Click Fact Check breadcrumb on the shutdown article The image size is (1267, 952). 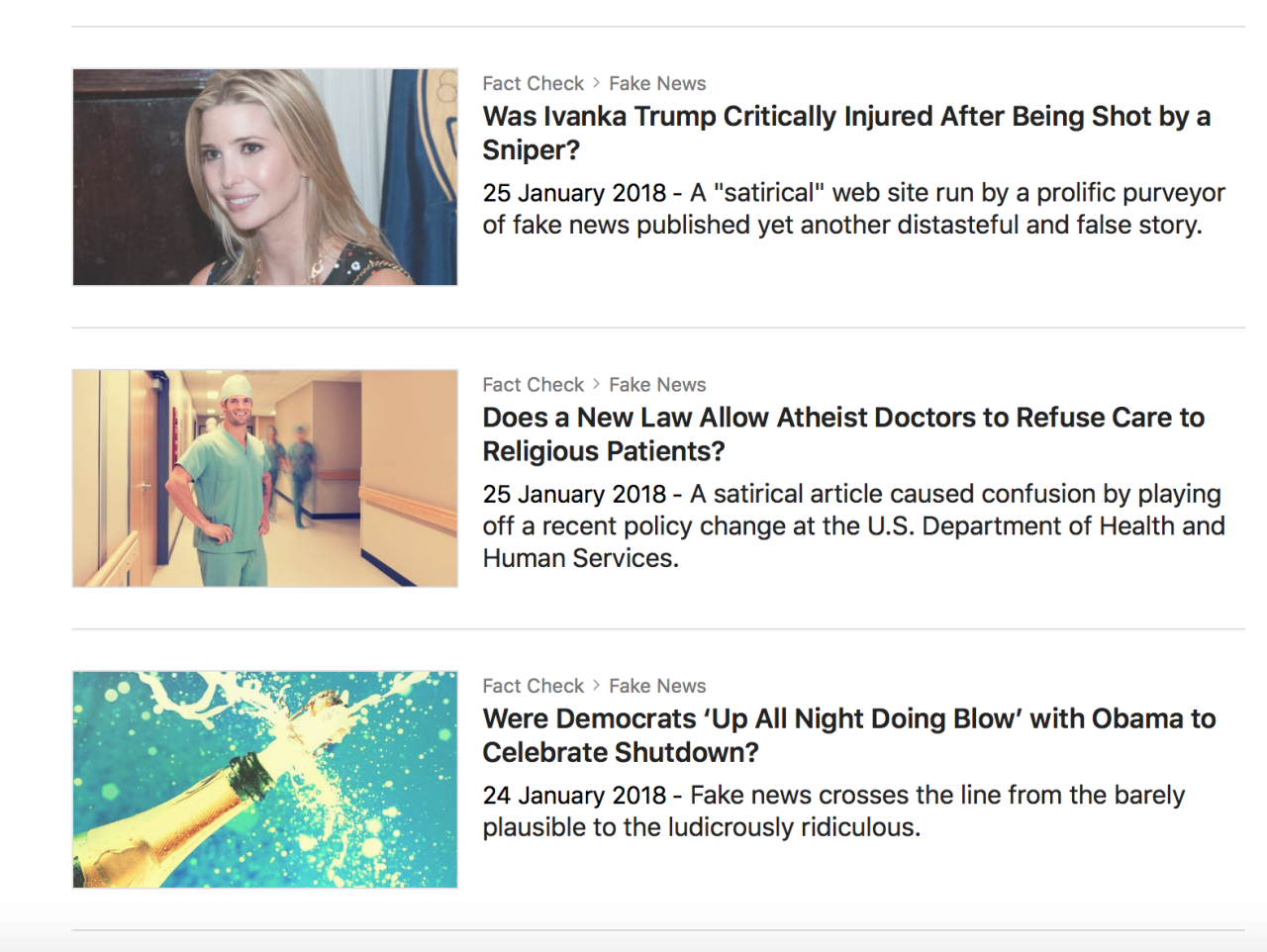click(534, 685)
